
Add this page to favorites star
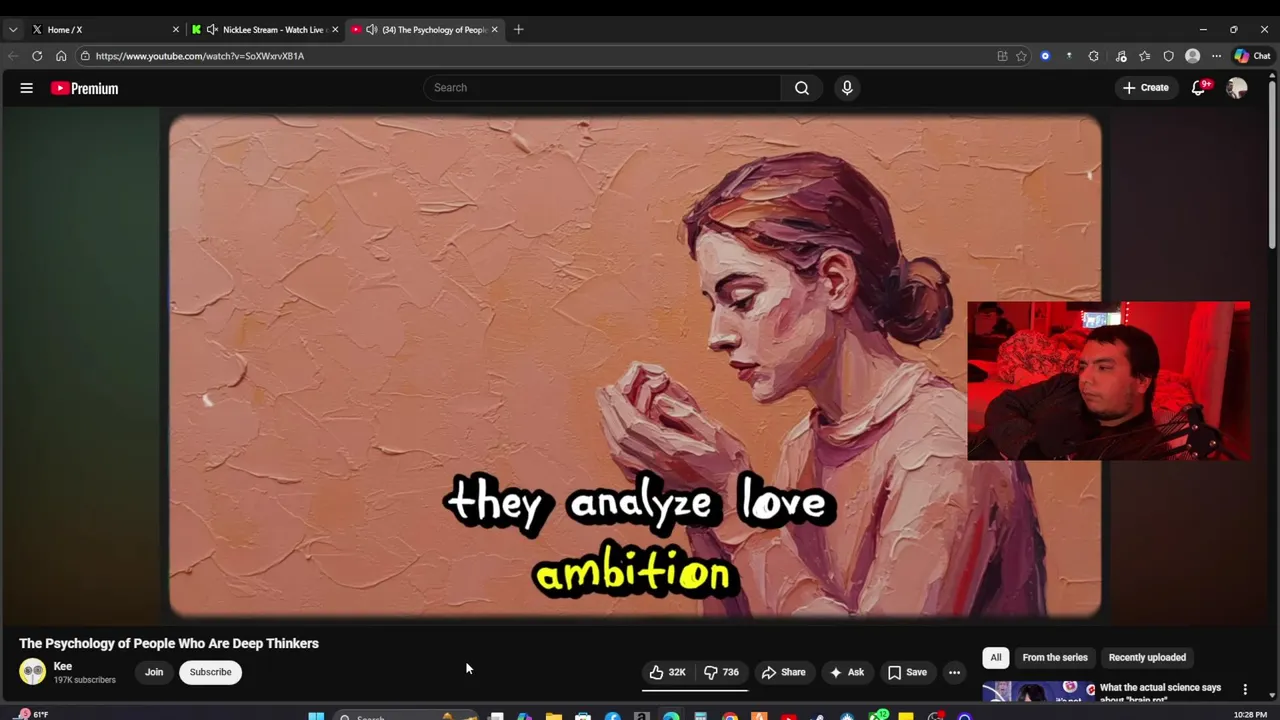1021,56
